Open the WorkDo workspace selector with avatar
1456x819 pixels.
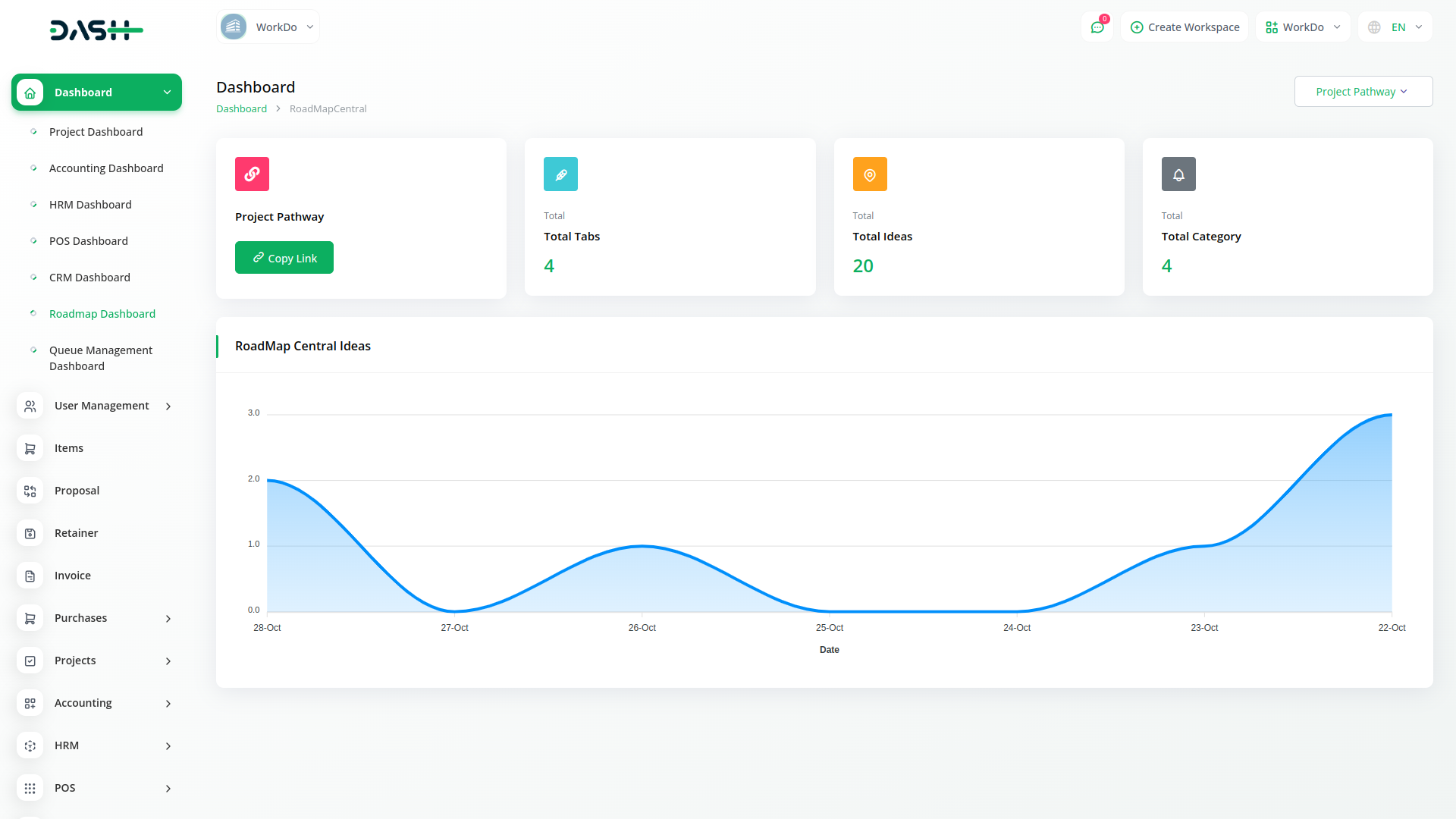coord(268,27)
